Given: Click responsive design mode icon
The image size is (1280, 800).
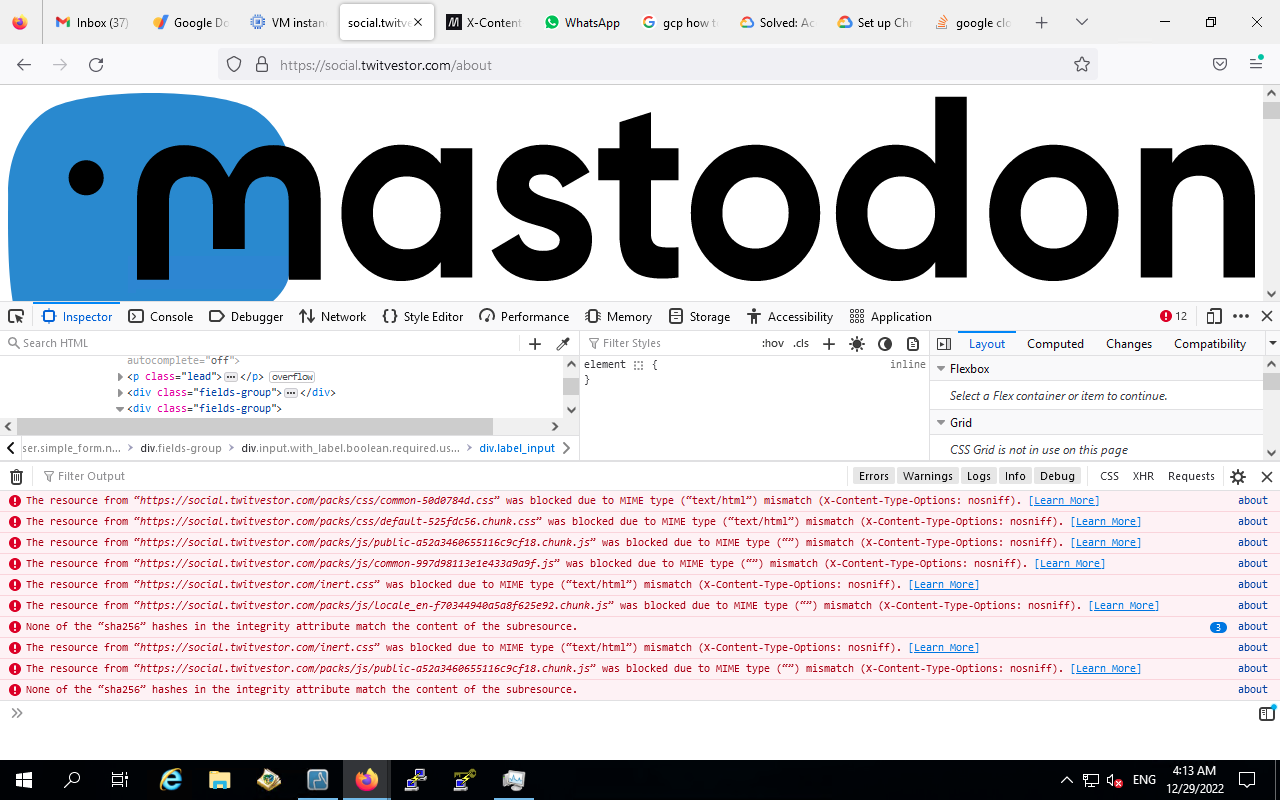Looking at the screenshot, I should pyautogui.click(x=1214, y=316).
